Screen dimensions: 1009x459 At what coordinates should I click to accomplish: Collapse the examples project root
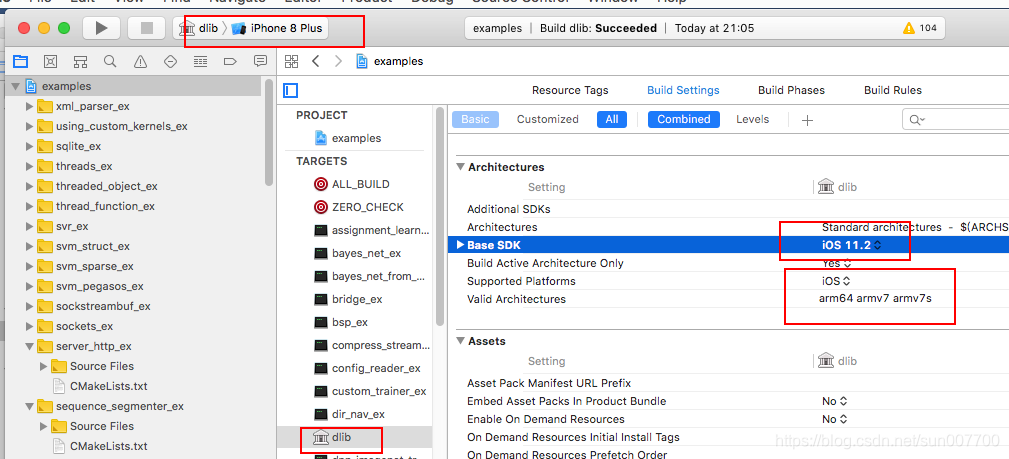15,86
